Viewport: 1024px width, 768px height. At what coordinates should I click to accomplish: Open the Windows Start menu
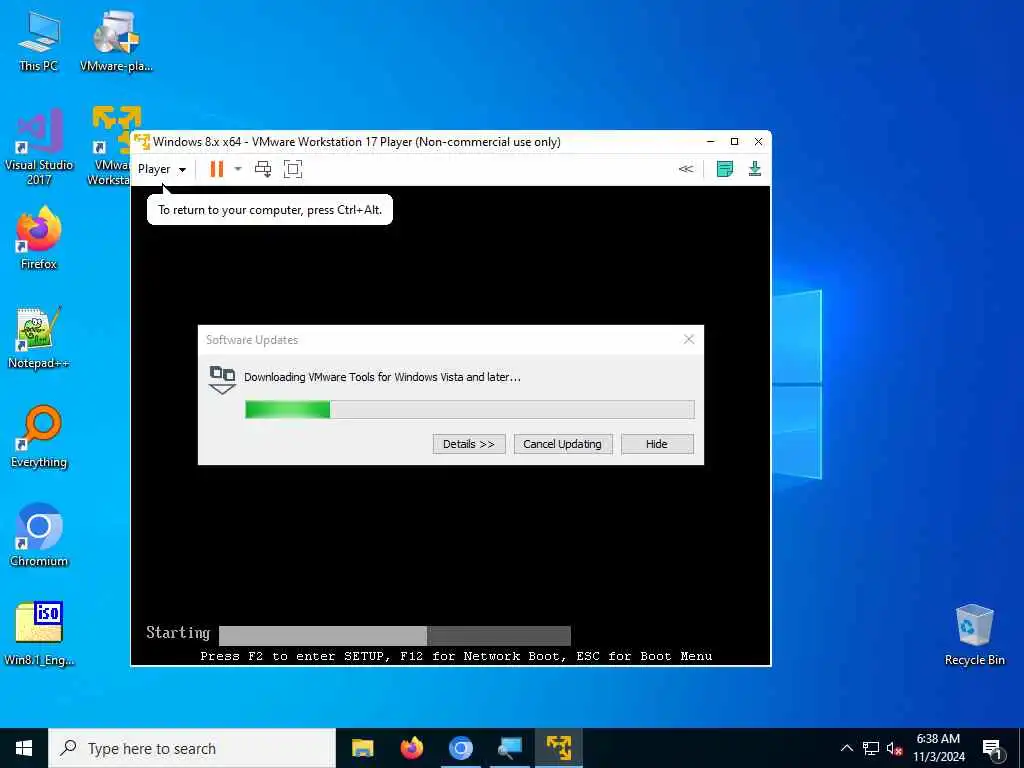[24, 748]
